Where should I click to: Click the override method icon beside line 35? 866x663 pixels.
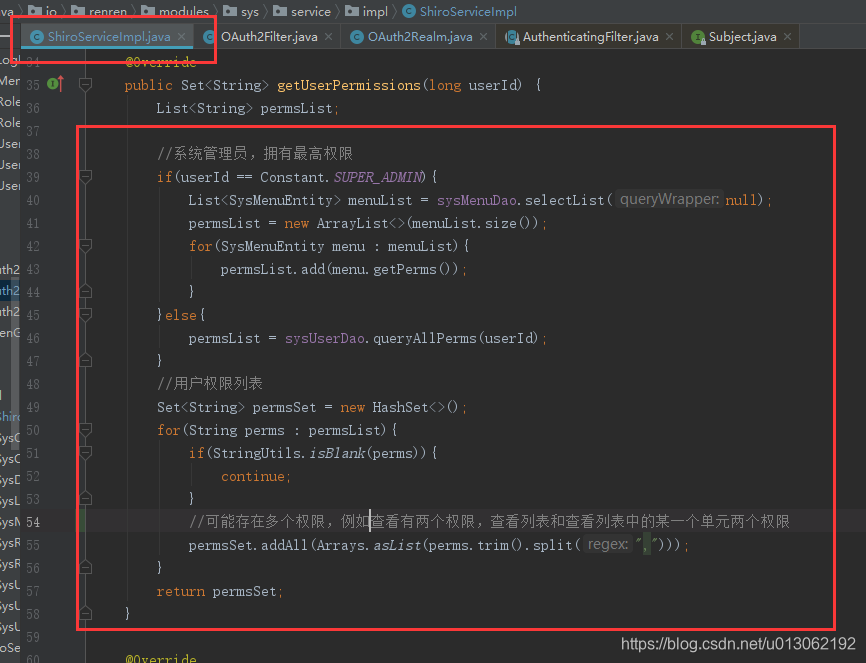click(x=56, y=85)
